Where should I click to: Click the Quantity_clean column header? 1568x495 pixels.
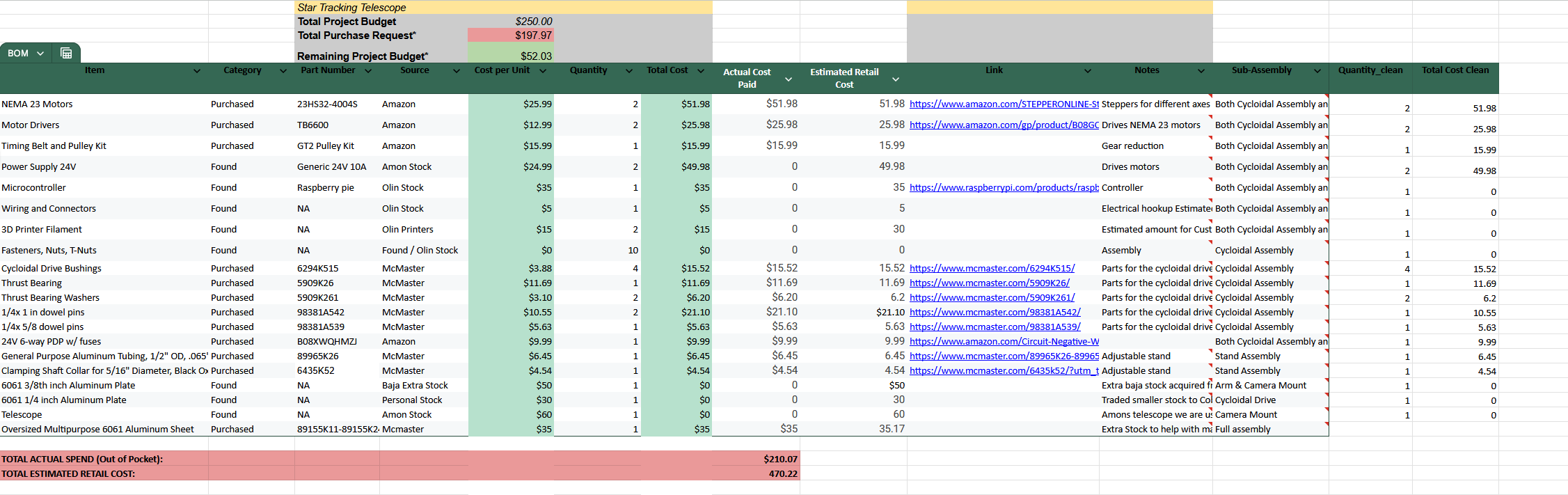click(1370, 70)
